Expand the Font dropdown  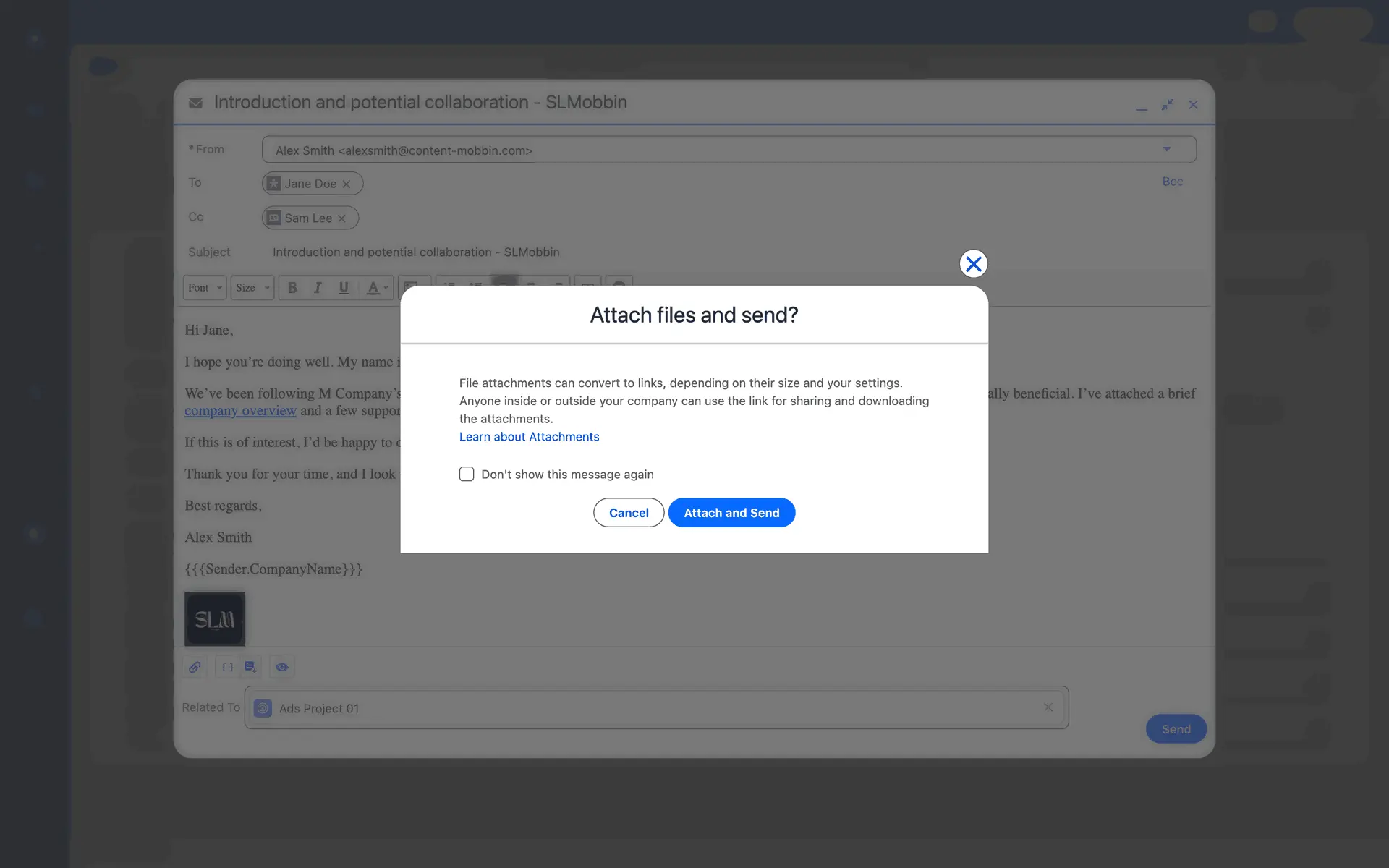pos(205,288)
